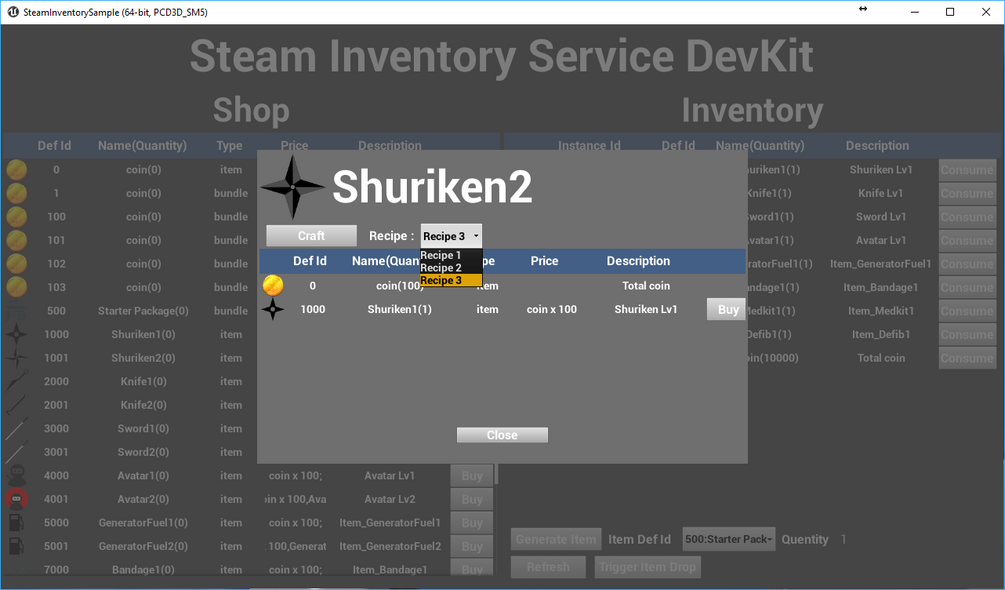Screen dimensions: 1005x590
Task: Click the coin icon for shop Def Id 0
Action: pyautogui.click(x=17, y=170)
